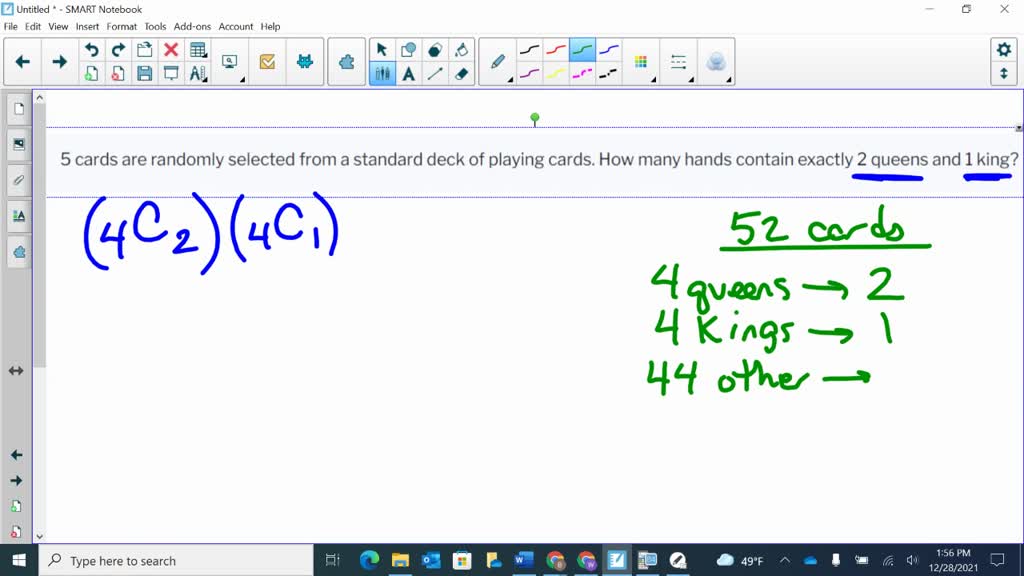Open the Attachments paperclip tab
This screenshot has width=1024, height=576.
17,181
